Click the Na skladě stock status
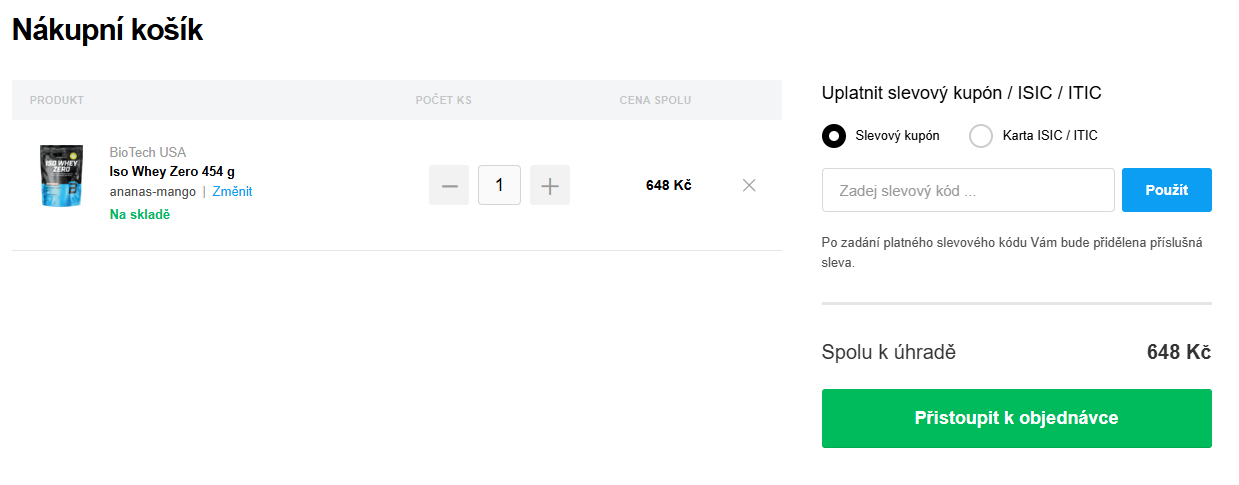 (x=140, y=214)
